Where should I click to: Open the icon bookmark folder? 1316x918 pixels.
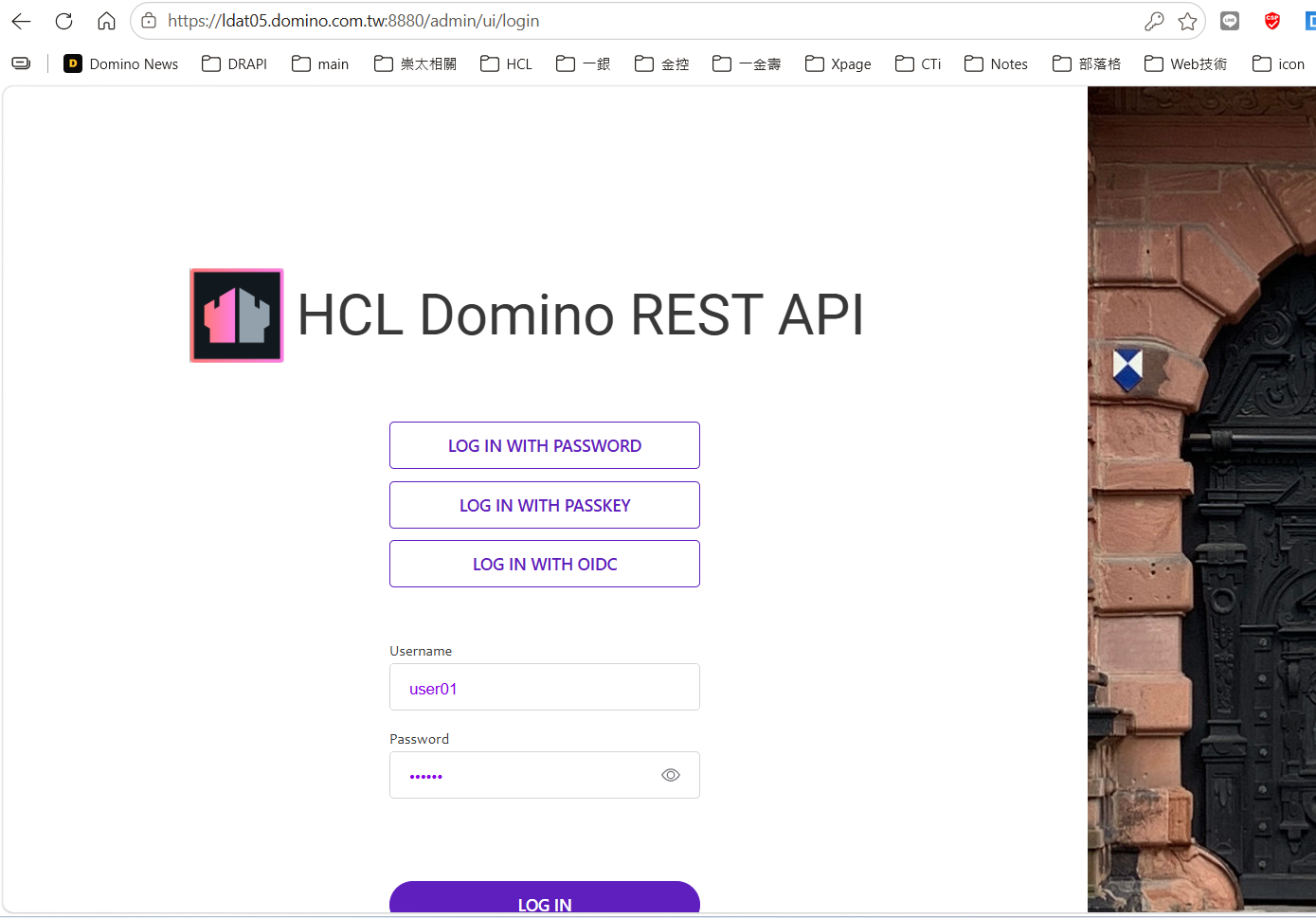(1278, 63)
